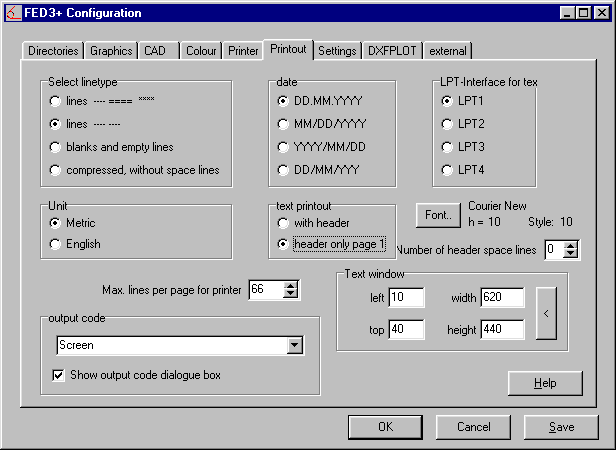Decrease number of header space lines
Viewport: 616px width, 450px height.
[570, 254]
